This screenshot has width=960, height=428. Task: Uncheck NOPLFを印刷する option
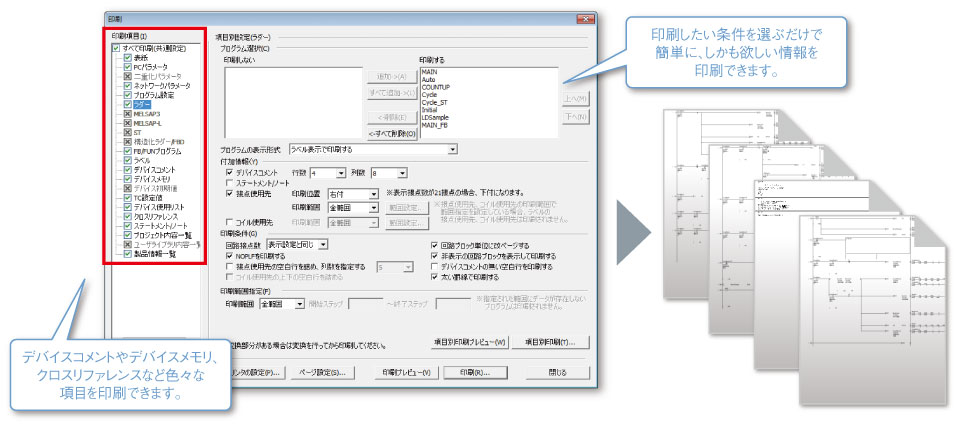pos(231,256)
